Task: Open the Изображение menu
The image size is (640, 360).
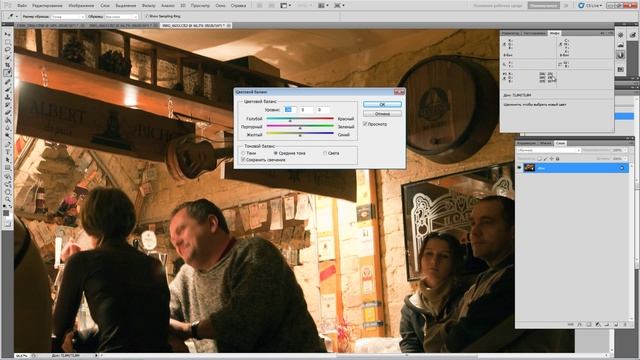Action: [81, 6]
